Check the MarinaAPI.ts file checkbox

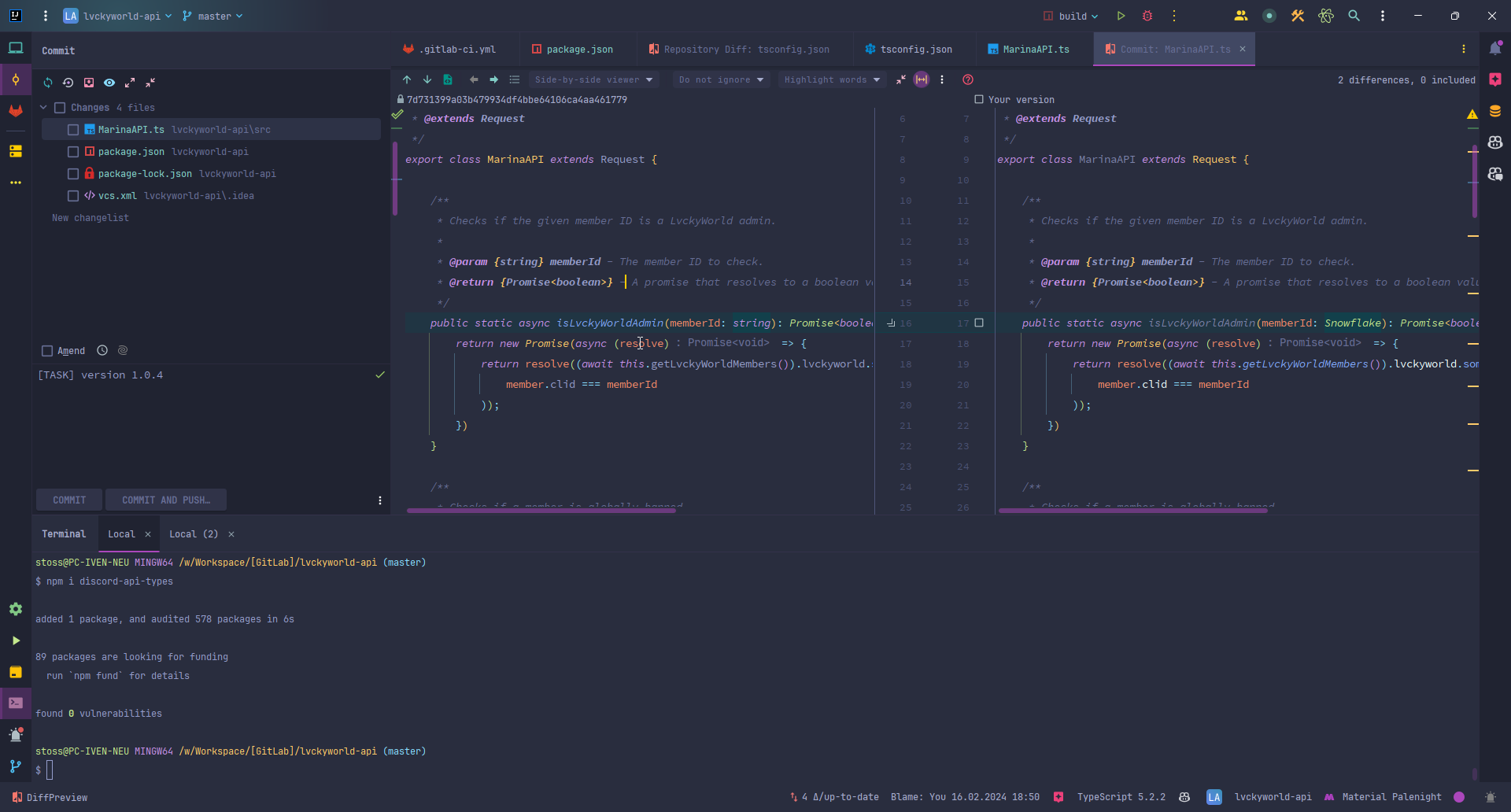(73, 130)
